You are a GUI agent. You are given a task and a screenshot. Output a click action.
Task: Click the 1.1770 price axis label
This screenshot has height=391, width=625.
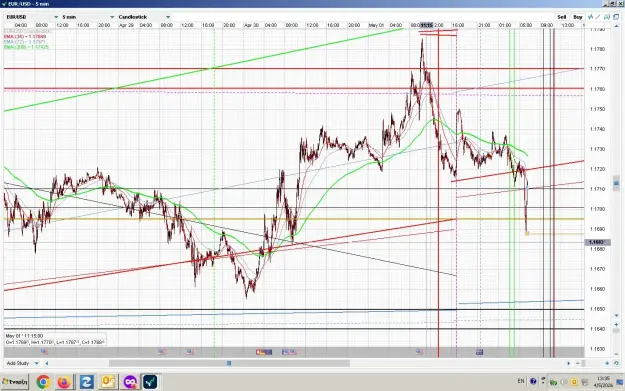597,69
